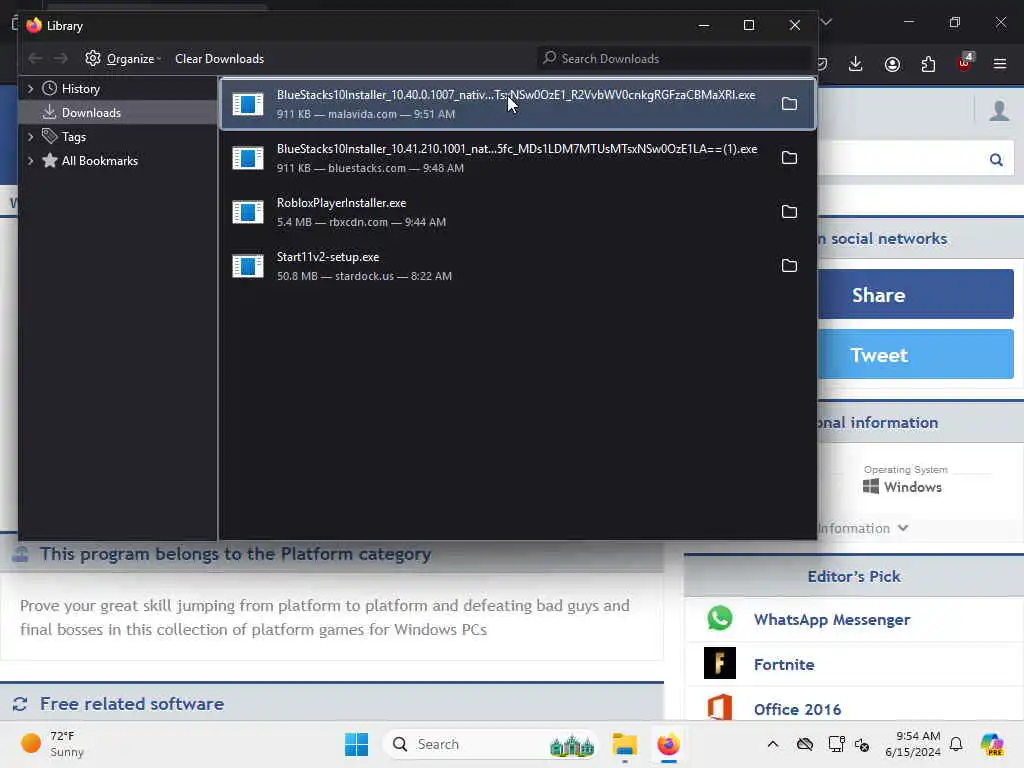This screenshot has height=768, width=1024.
Task: Click the Fortnite app icon
Action: click(720, 663)
